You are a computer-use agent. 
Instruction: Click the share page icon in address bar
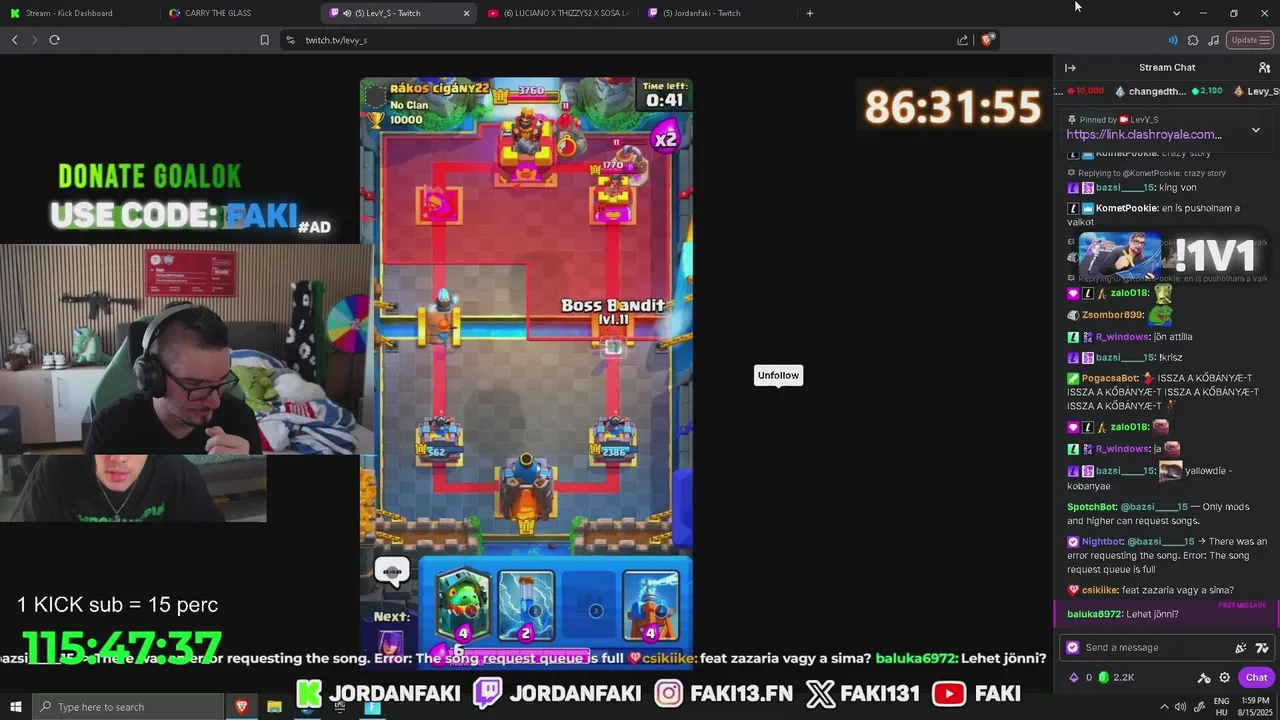point(962,40)
